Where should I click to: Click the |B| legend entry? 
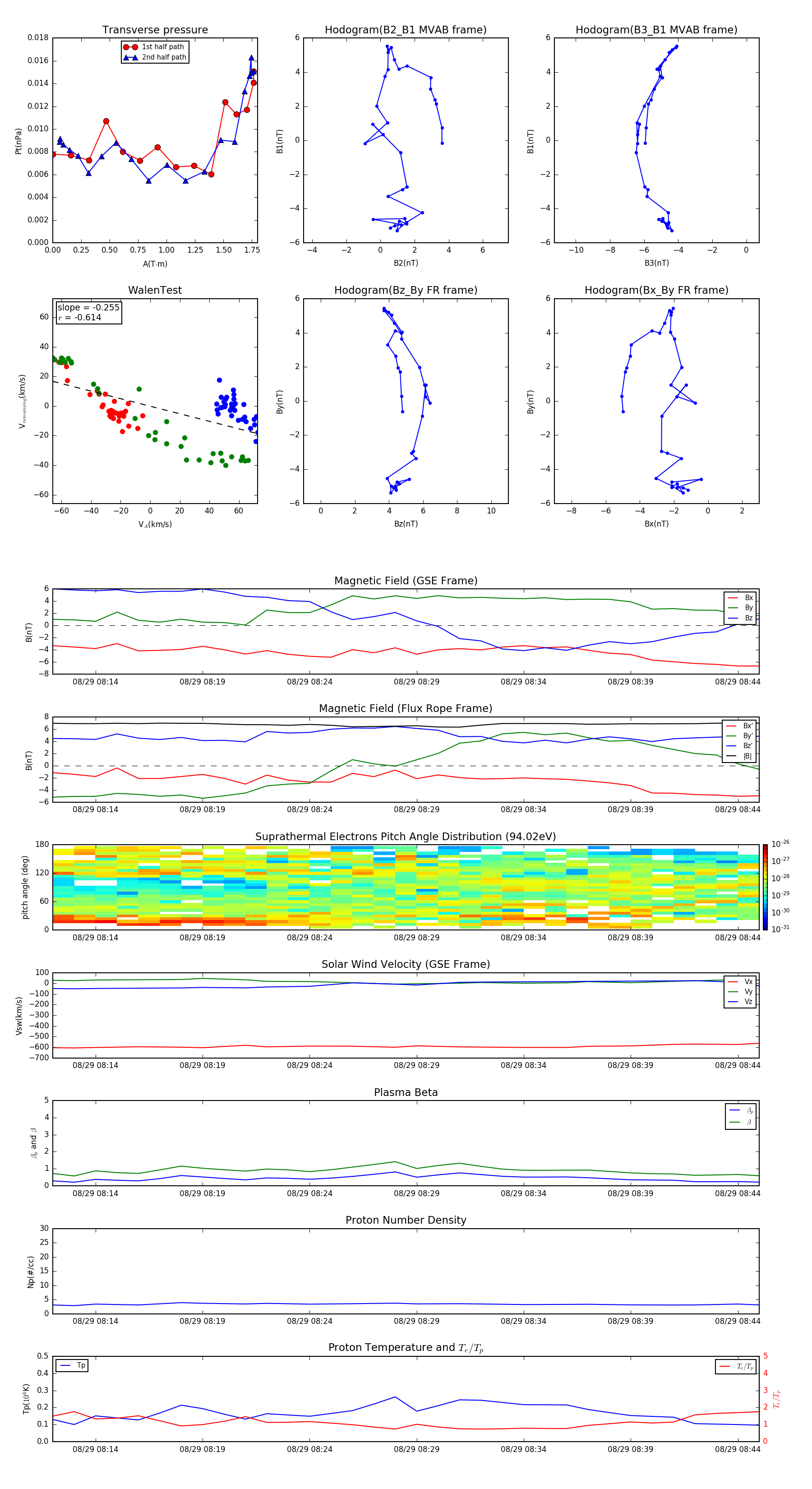coord(740,756)
